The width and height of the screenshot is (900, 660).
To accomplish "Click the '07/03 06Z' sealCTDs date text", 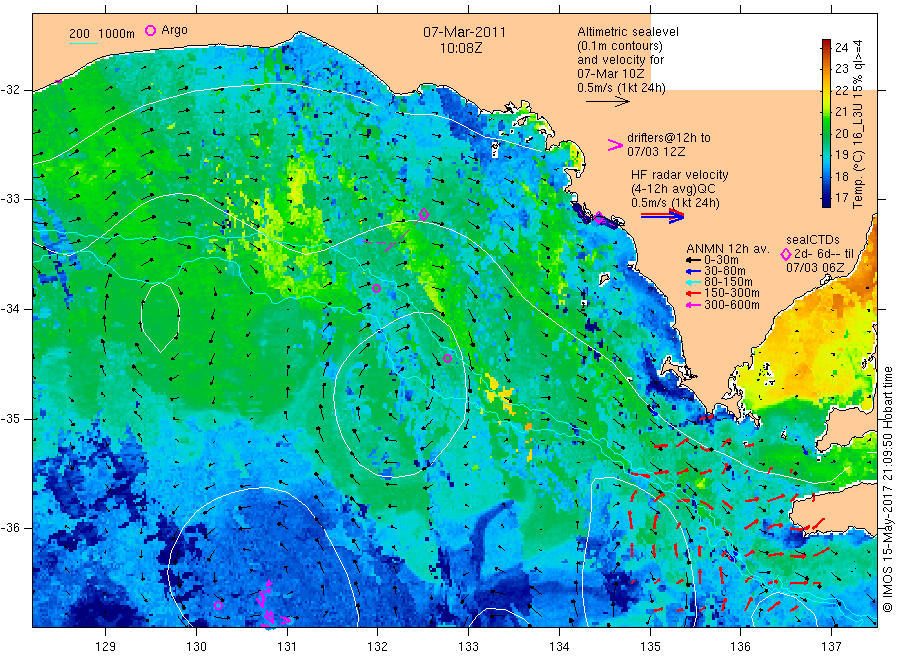I will 815,268.
